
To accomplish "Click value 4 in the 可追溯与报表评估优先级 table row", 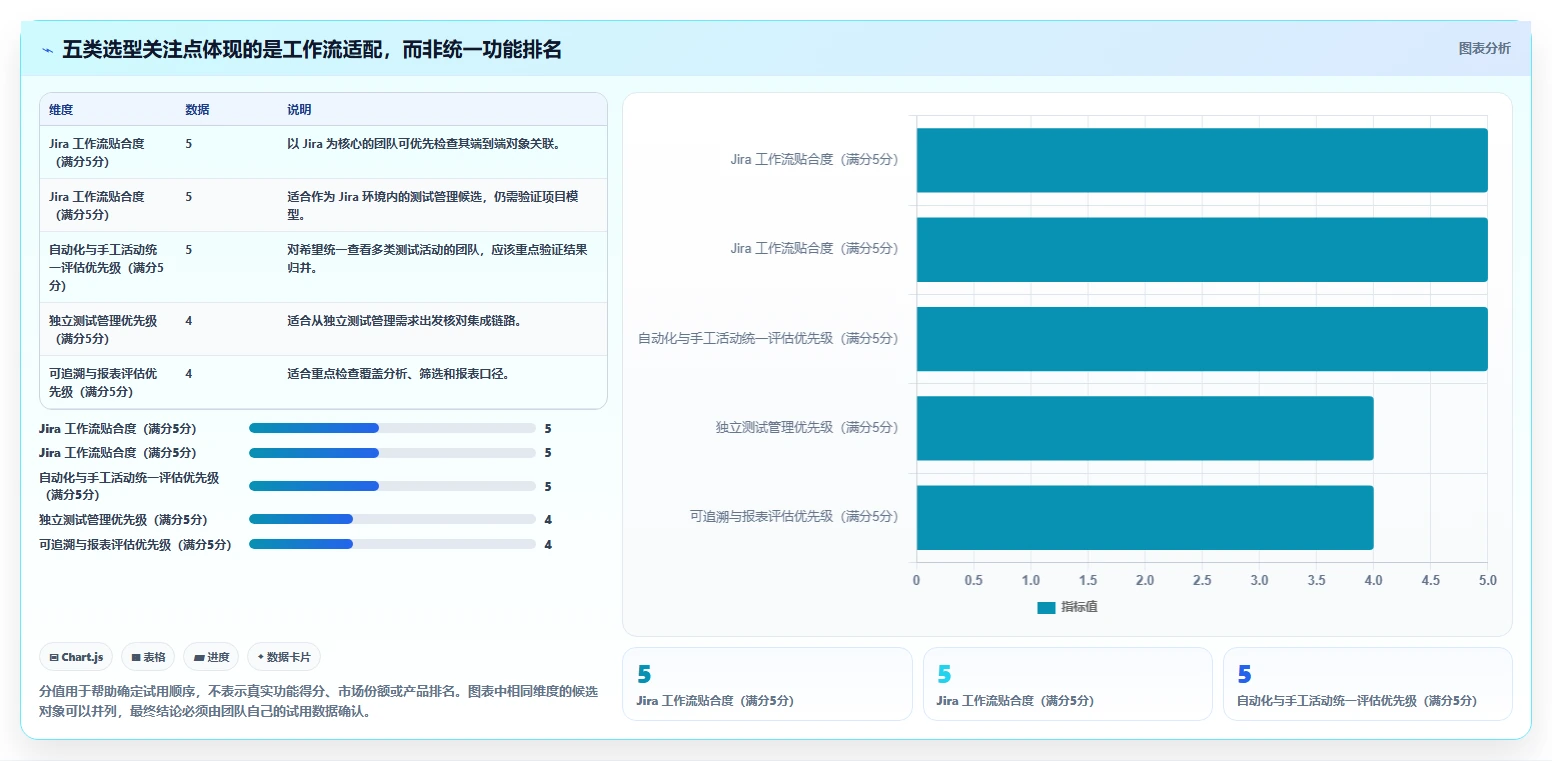I will (189, 374).
